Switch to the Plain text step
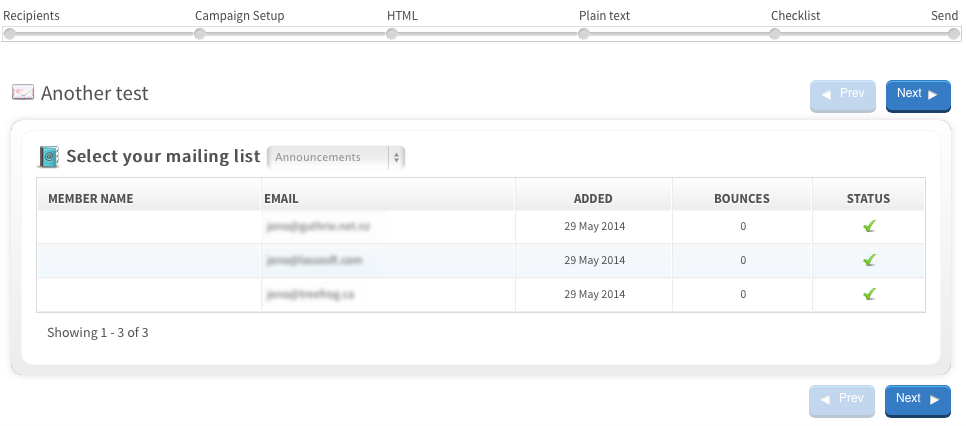This screenshot has height=426, width=966. [604, 16]
